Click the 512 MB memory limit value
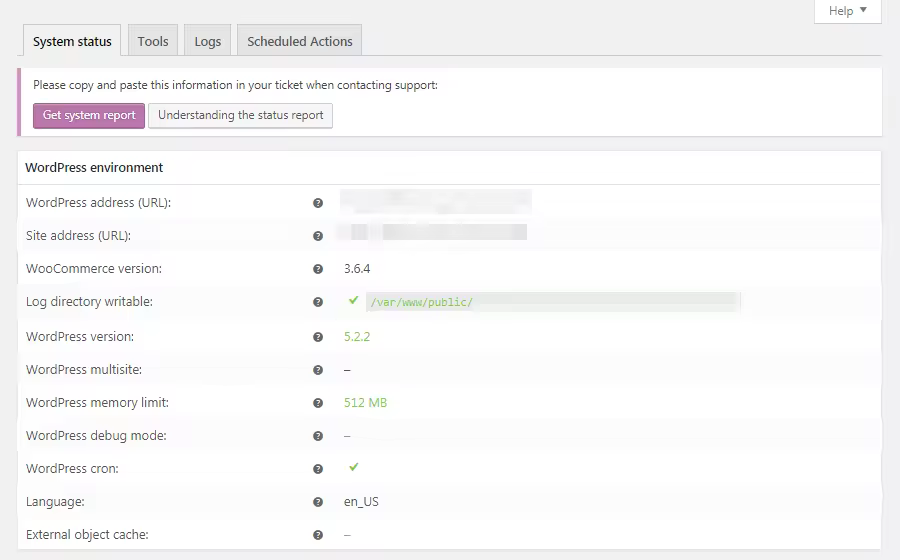 (x=366, y=403)
